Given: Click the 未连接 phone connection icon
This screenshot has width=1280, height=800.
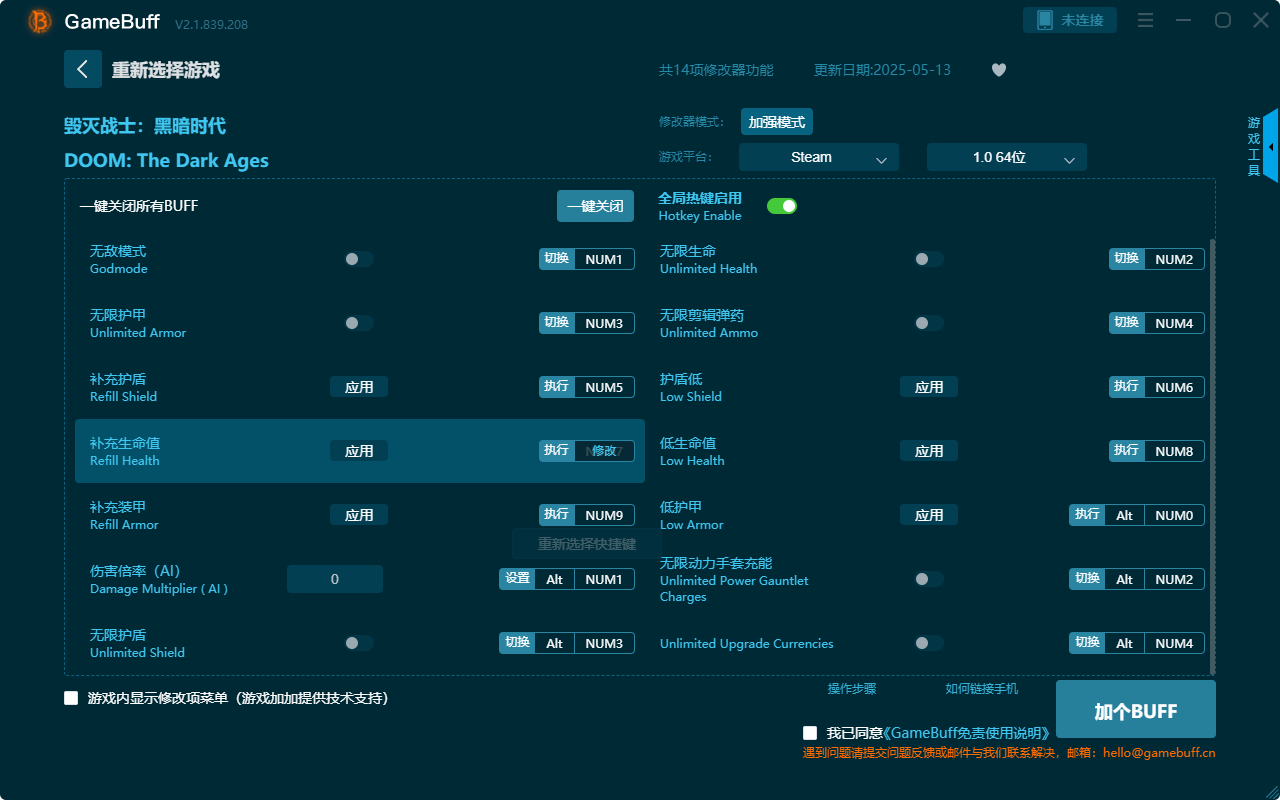Looking at the screenshot, I should pos(1069,19).
